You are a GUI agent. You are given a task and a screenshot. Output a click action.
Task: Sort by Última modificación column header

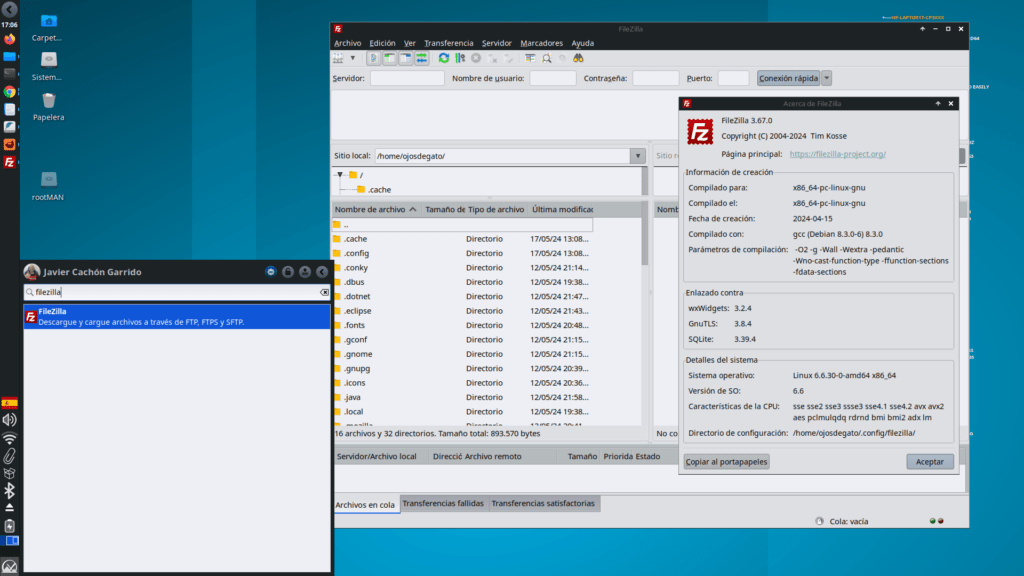pyautogui.click(x=561, y=210)
